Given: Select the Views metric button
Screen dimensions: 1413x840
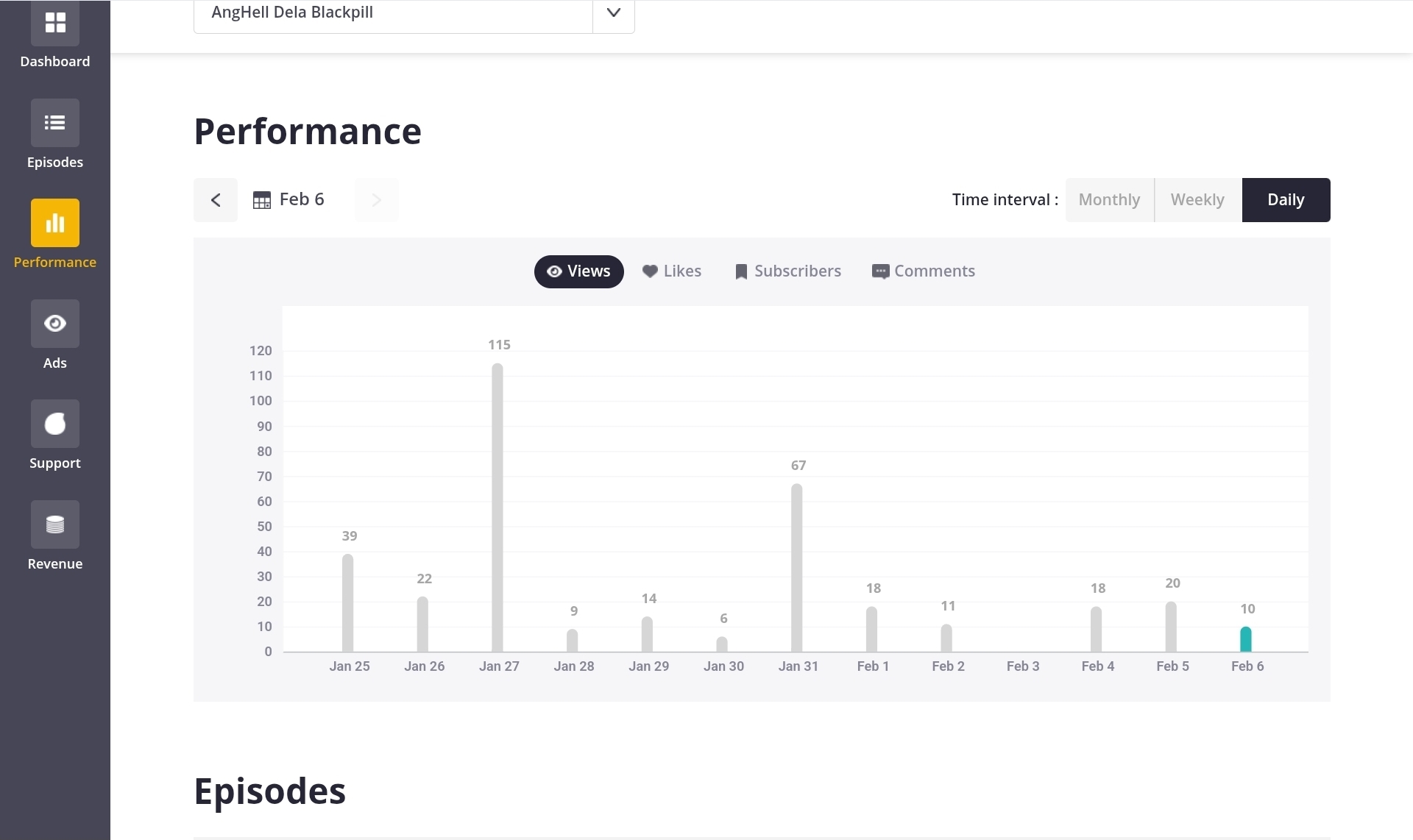Looking at the screenshot, I should tap(578, 271).
